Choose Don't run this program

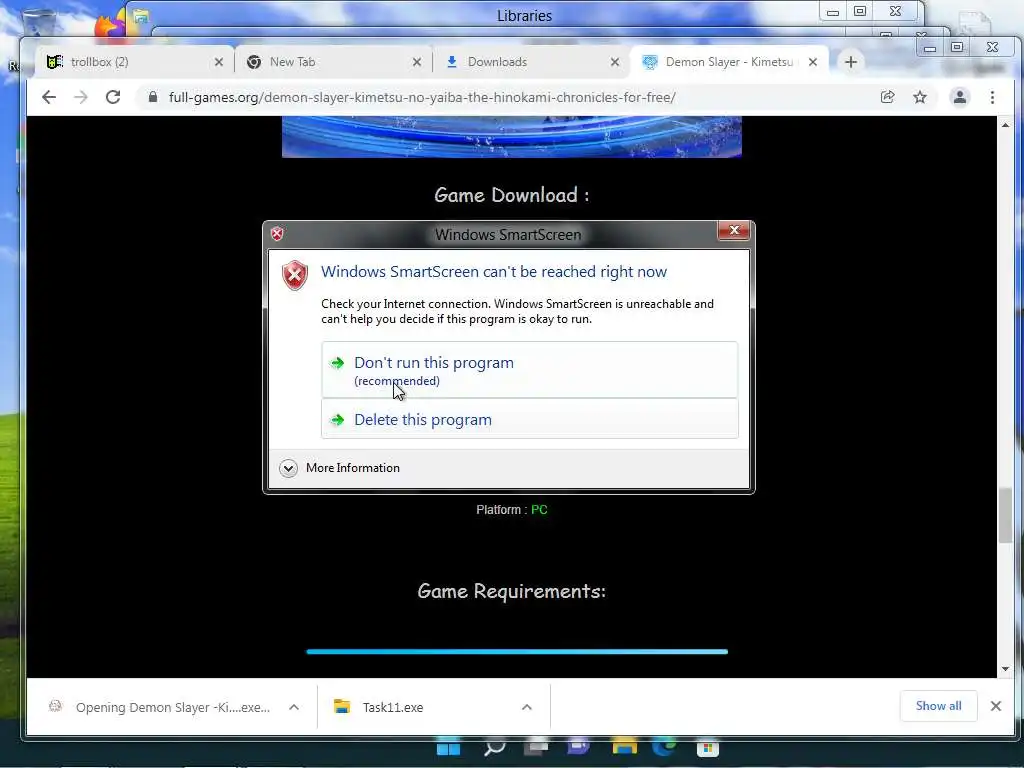click(x=530, y=370)
